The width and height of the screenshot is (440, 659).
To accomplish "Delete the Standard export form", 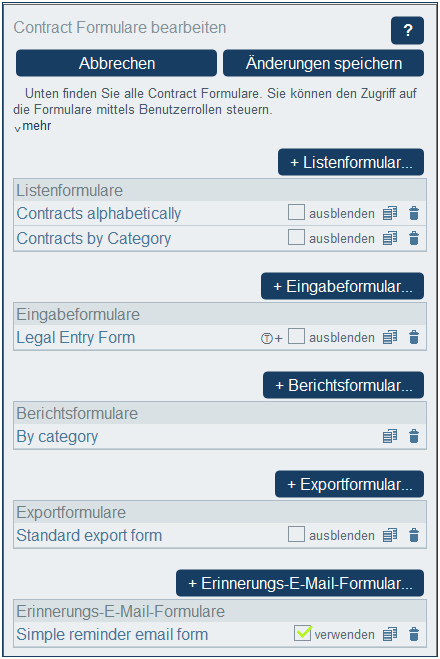I will [414, 535].
